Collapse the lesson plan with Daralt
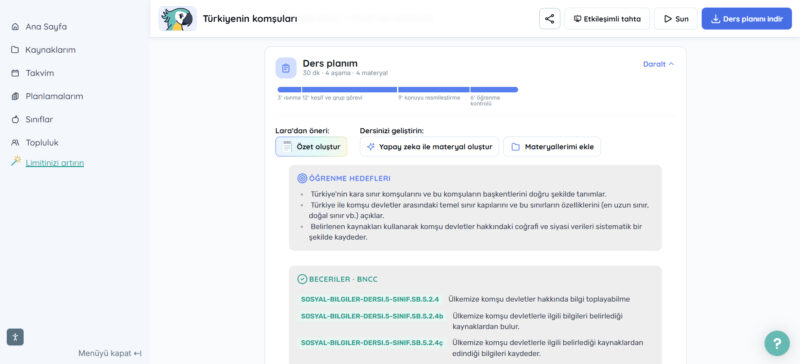 (x=658, y=64)
